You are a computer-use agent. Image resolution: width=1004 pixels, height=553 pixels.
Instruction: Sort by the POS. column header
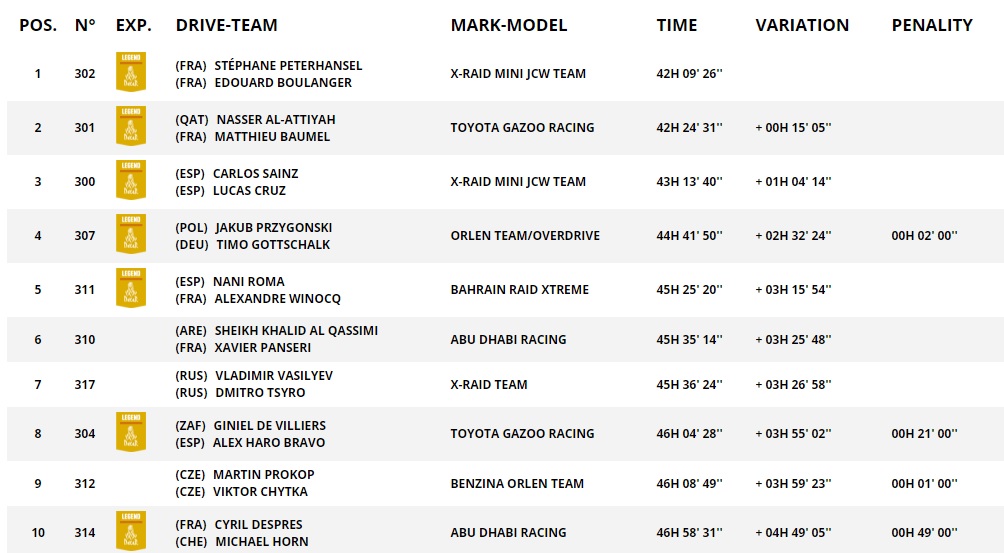38,25
